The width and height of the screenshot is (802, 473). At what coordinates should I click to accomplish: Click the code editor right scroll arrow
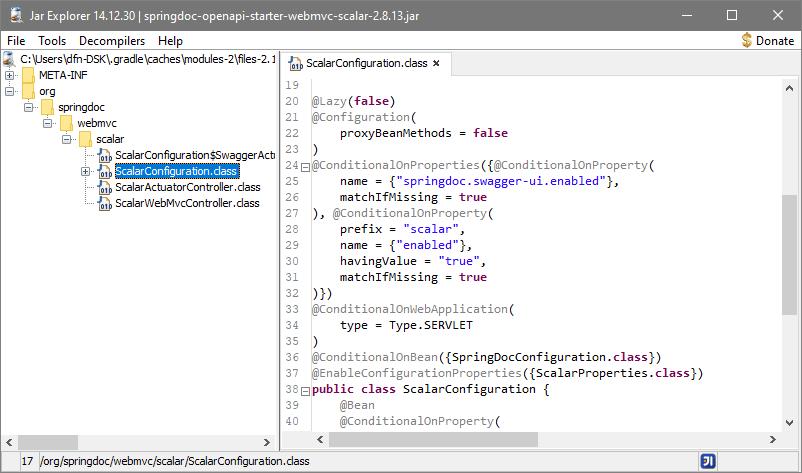(x=772, y=439)
